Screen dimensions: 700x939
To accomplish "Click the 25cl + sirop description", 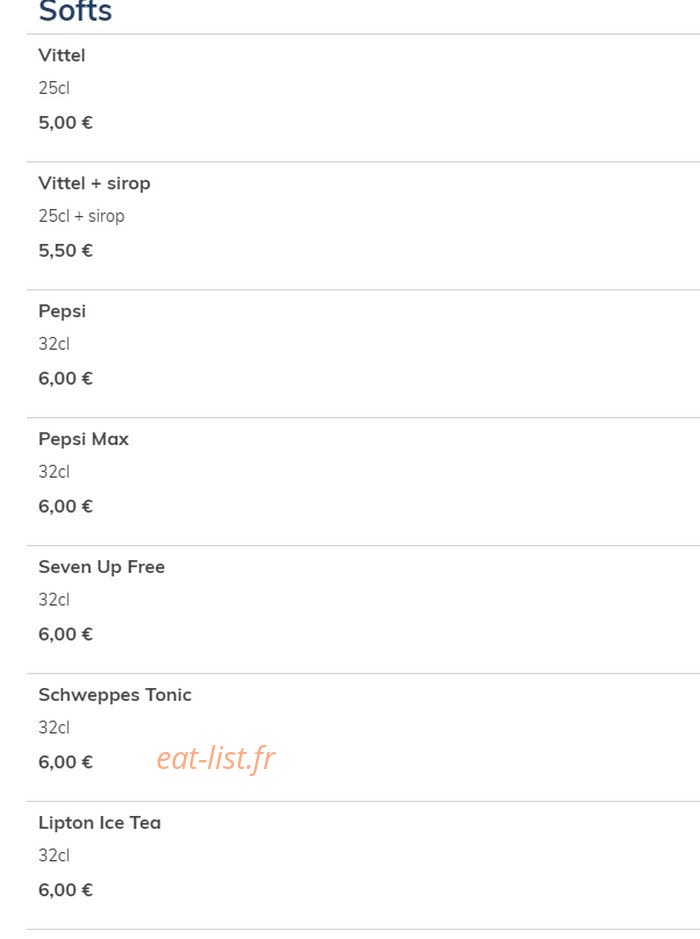I will tap(81, 216).
